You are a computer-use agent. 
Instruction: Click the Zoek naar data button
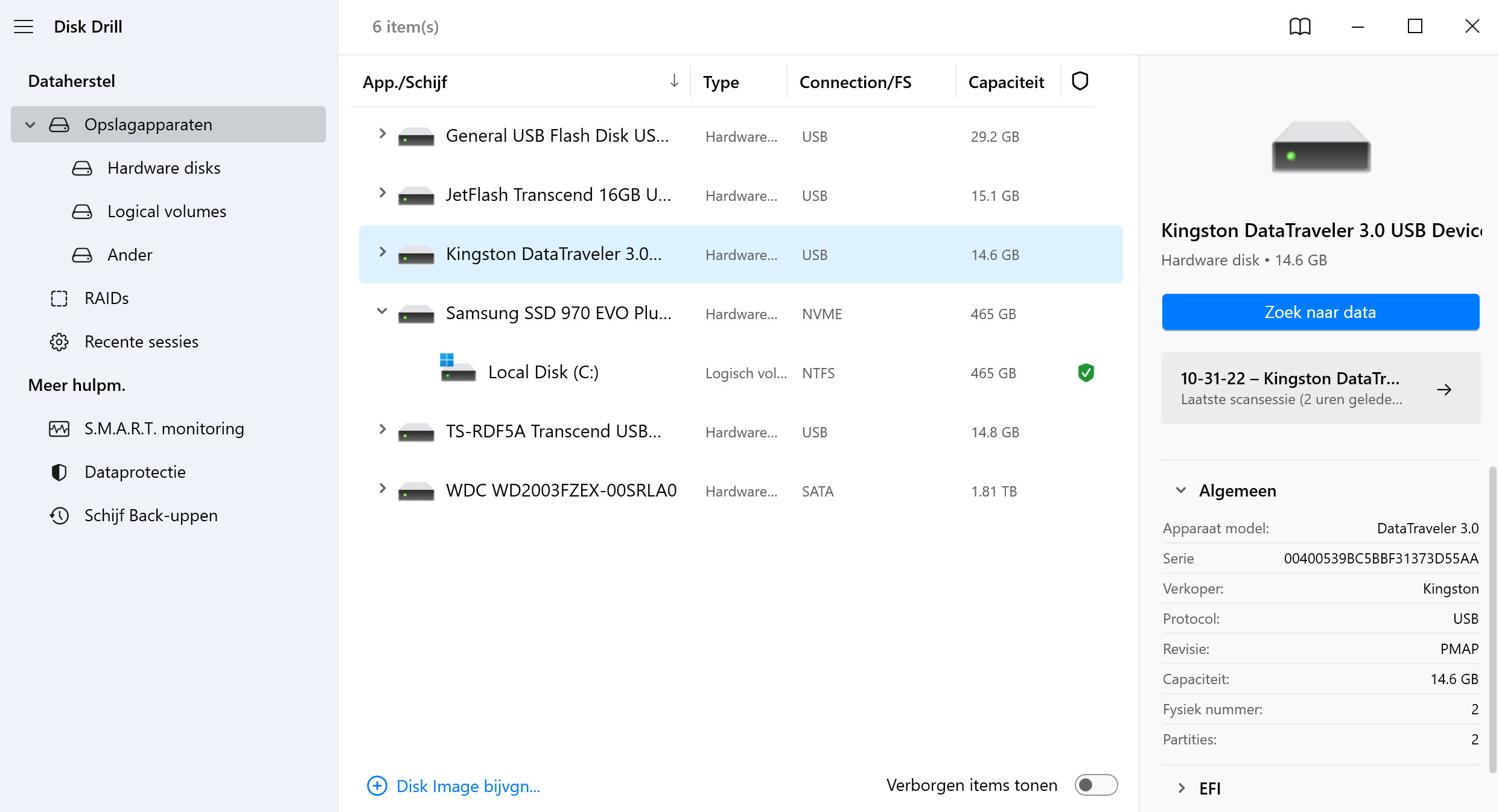1320,312
